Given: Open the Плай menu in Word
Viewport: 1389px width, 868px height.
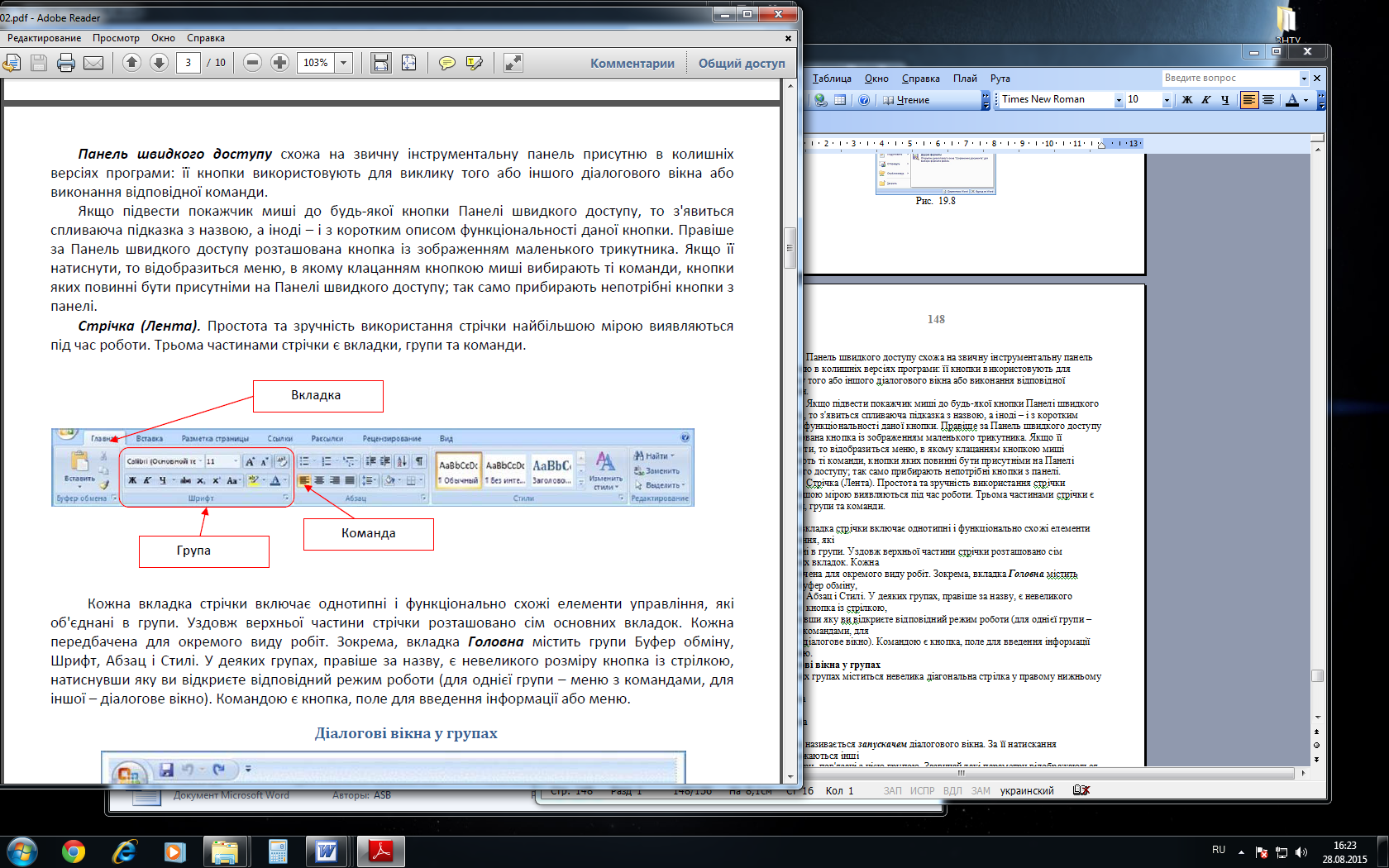Looking at the screenshot, I should pyautogui.click(x=965, y=79).
